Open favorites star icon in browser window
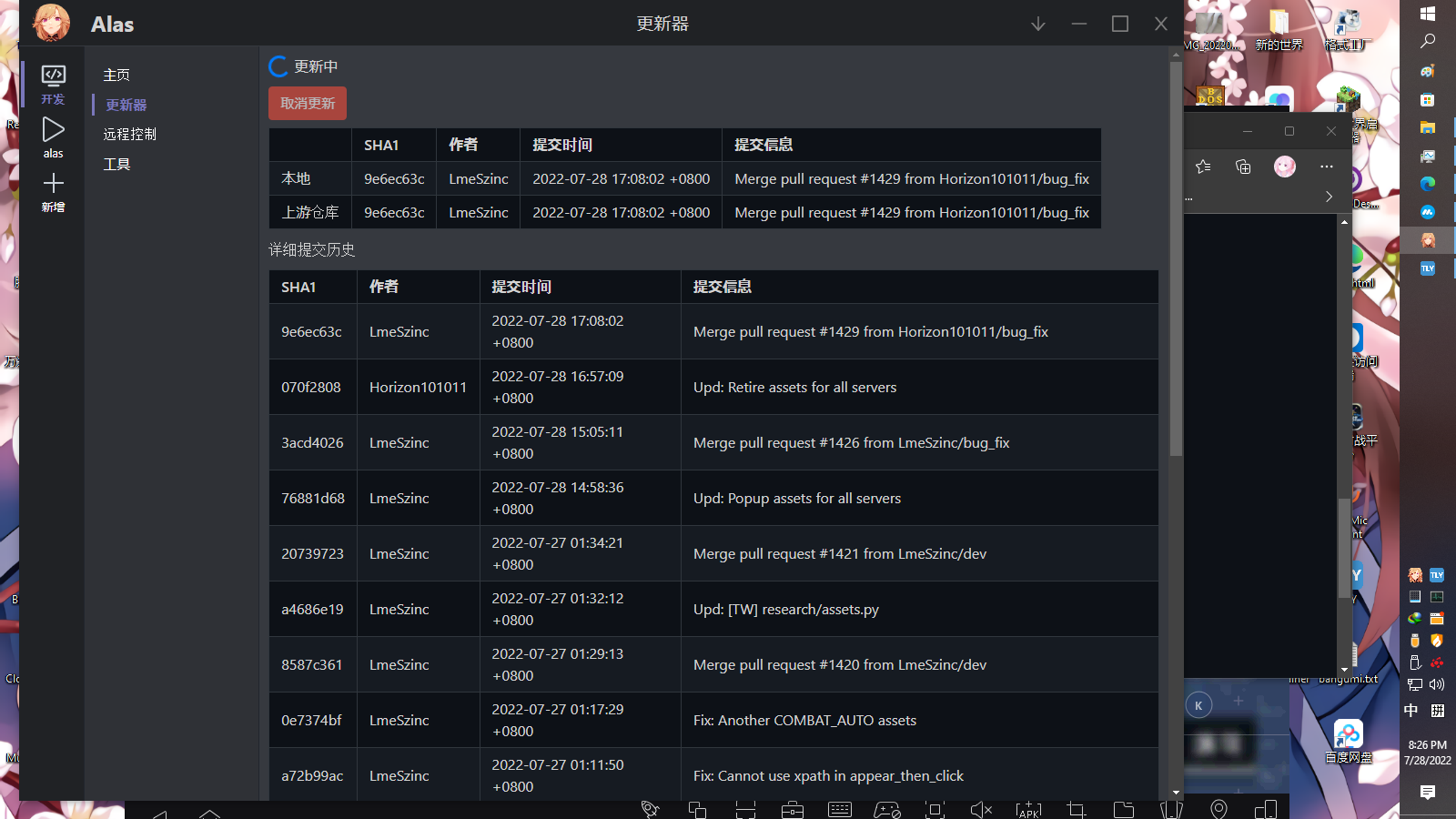Viewport: 1456px width, 819px height. [1203, 167]
